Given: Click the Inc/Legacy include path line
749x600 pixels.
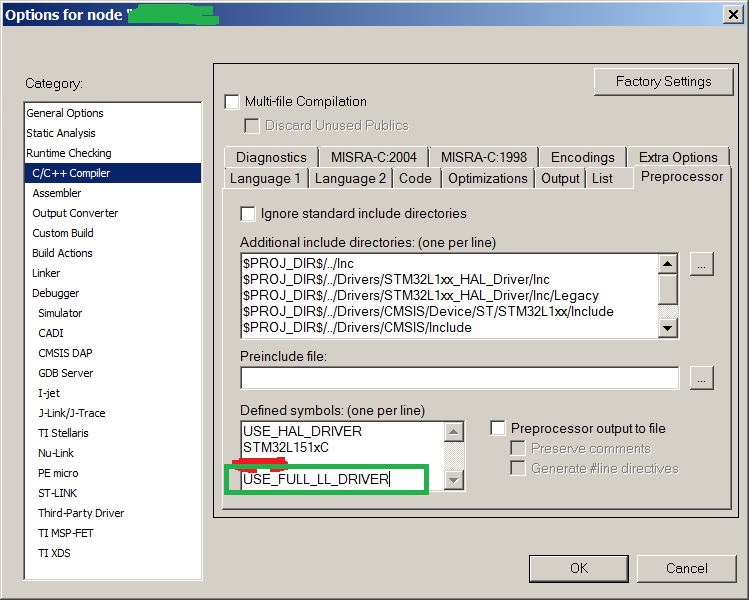Looking at the screenshot, I should pyautogui.click(x=420, y=296).
